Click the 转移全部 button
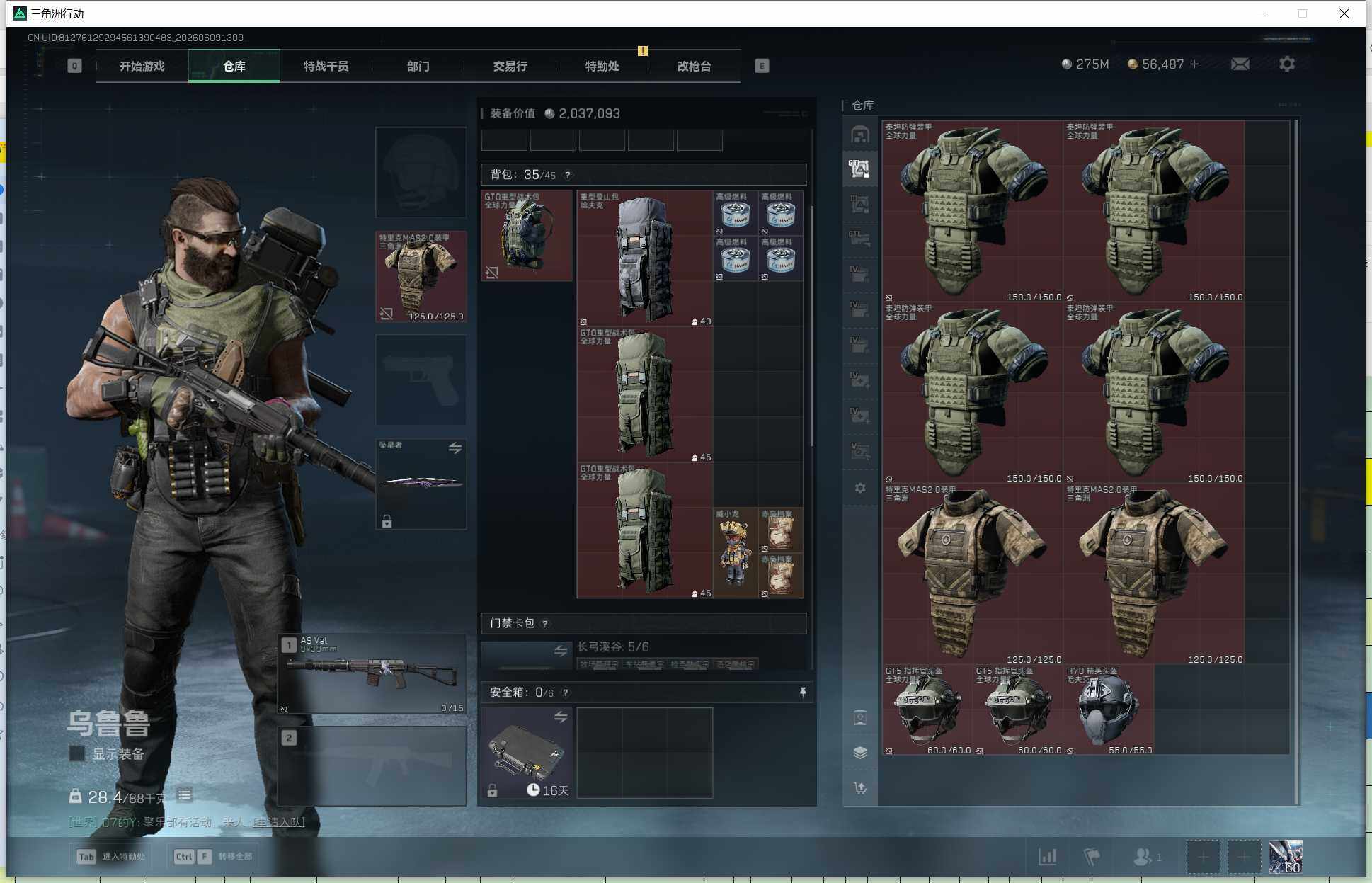This screenshot has height=883, width=1372. pyautogui.click(x=213, y=856)
